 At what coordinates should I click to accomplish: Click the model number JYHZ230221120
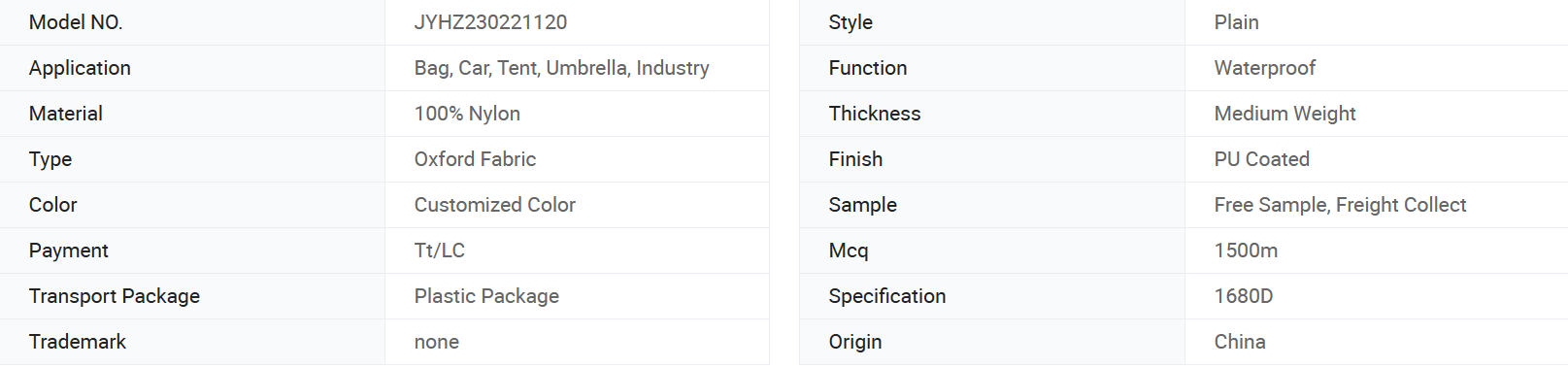490,22
